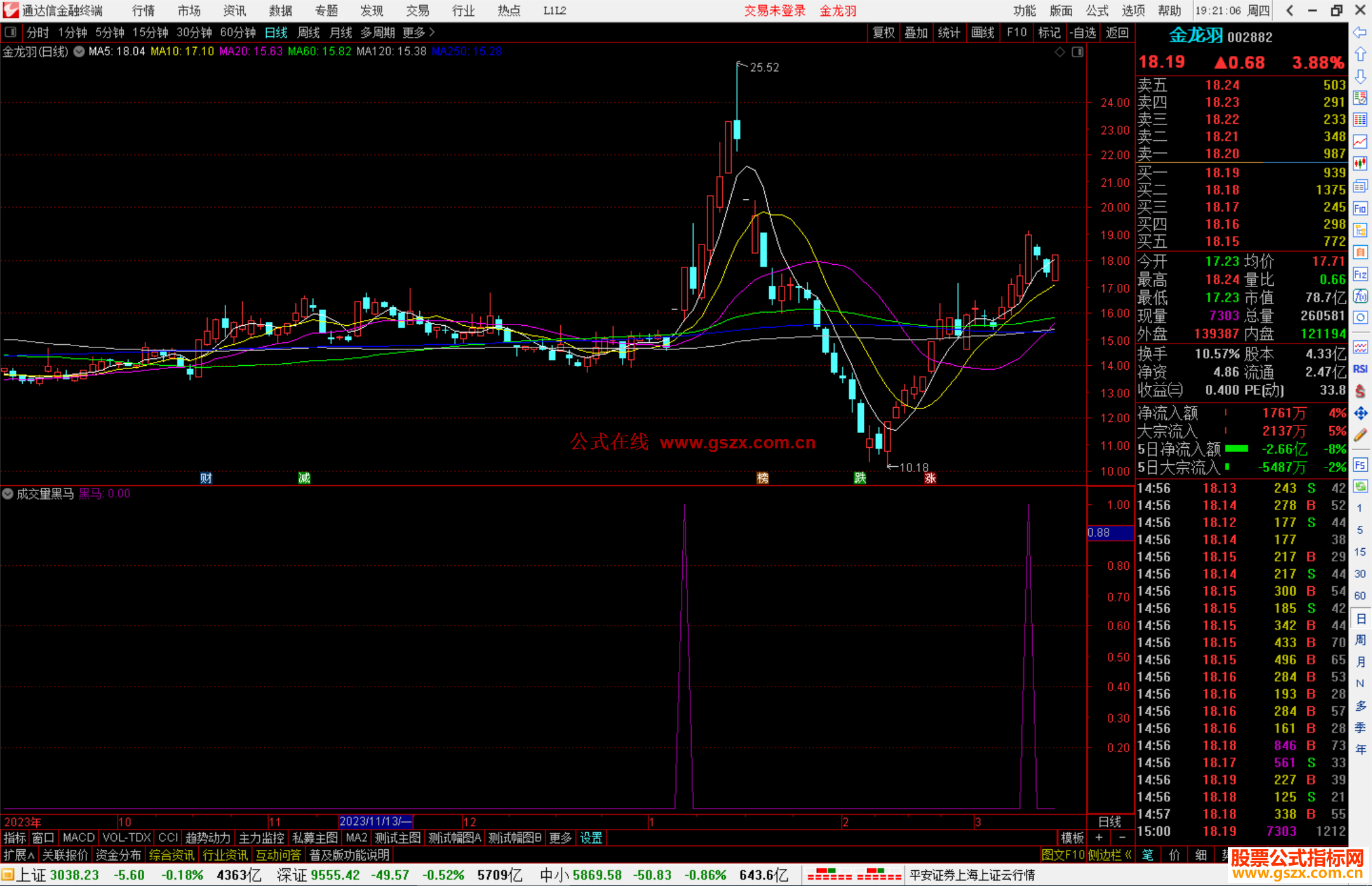Click the back arrow icon in right sidebar

pyautogui.click(x=1360, y=32)
